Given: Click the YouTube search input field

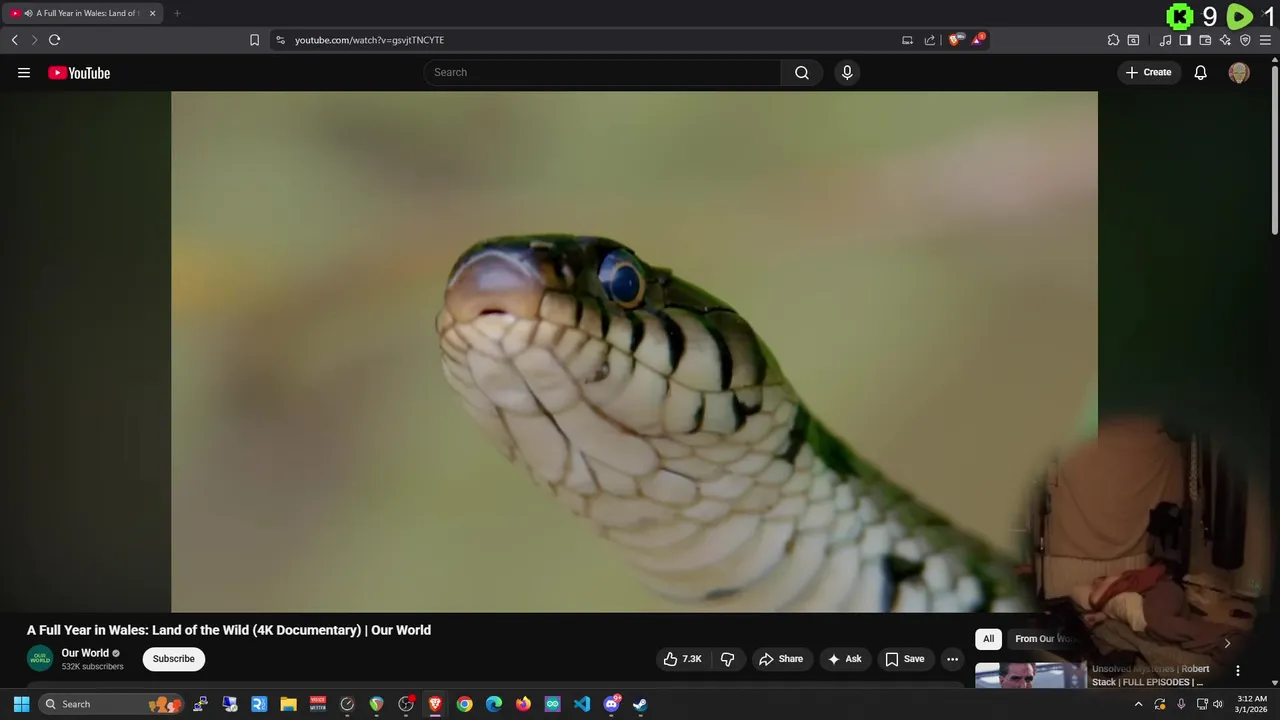Looking at the screenshot, I should [x=603, y=72].
